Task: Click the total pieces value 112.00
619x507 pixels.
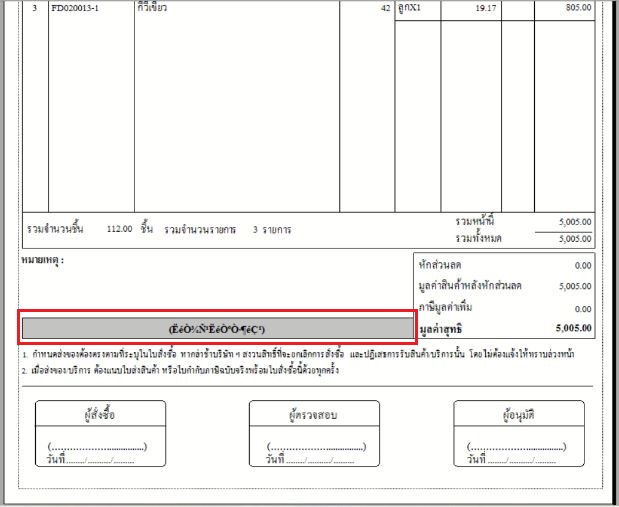Action: click(x=119, y=229)
